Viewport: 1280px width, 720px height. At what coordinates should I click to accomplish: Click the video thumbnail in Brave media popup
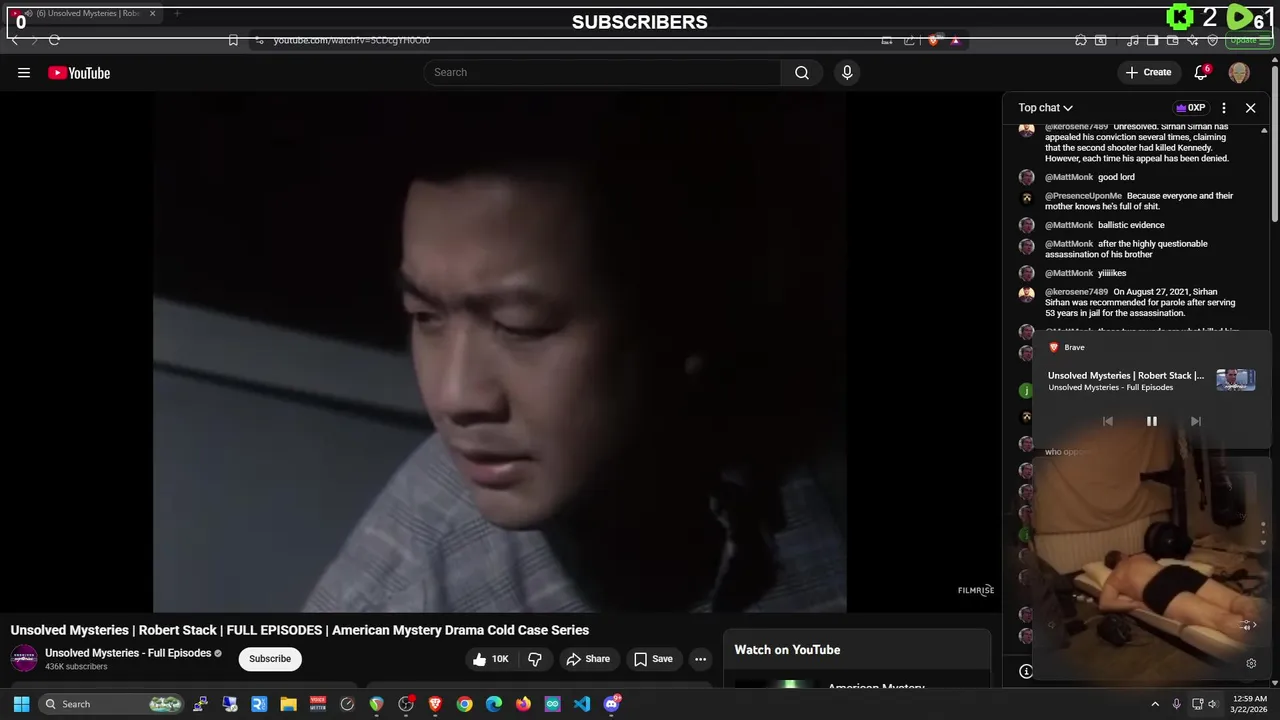pyautogui.click(x=1235, y=380)
